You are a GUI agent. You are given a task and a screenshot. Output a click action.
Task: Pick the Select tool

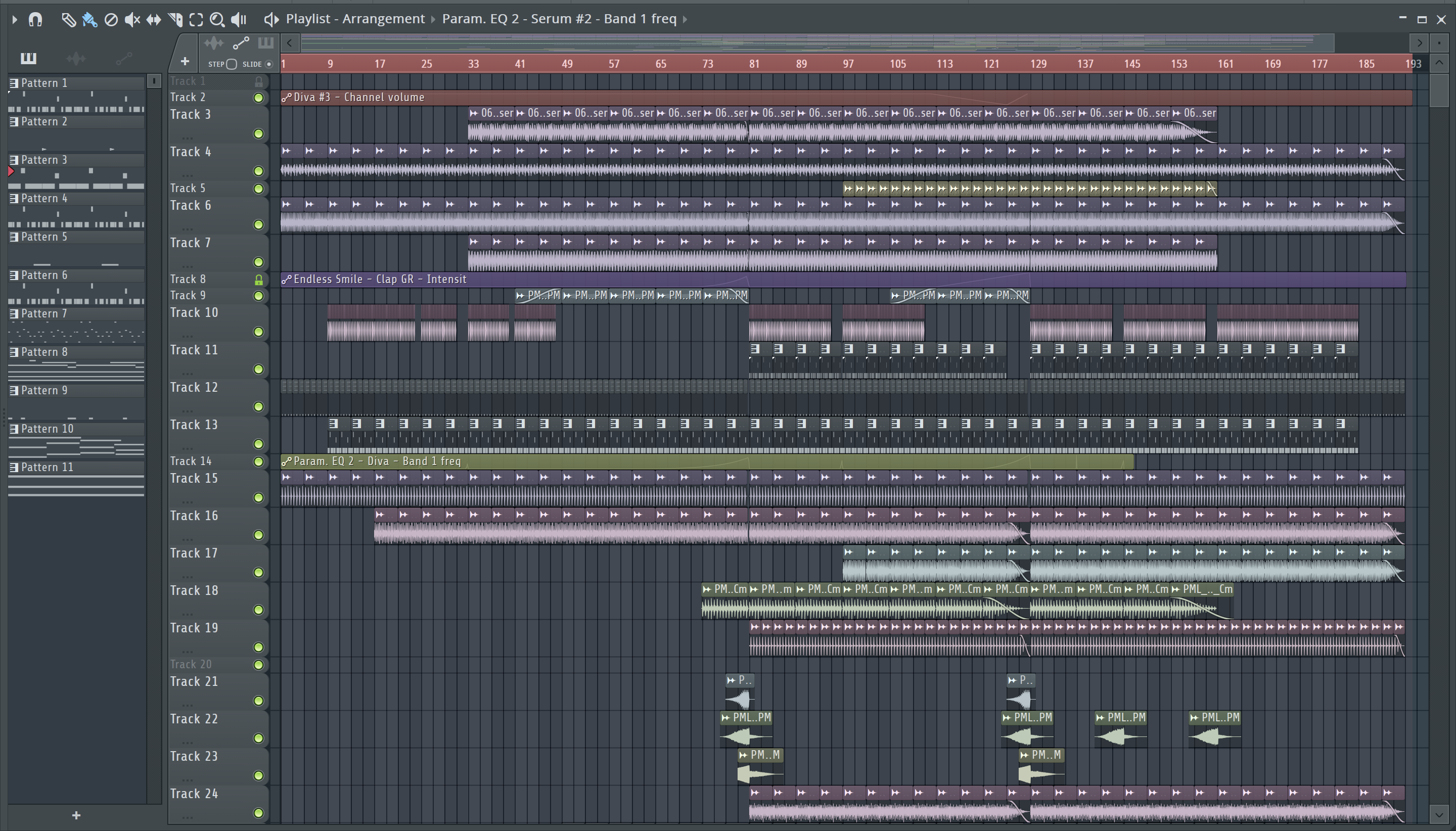196,20
